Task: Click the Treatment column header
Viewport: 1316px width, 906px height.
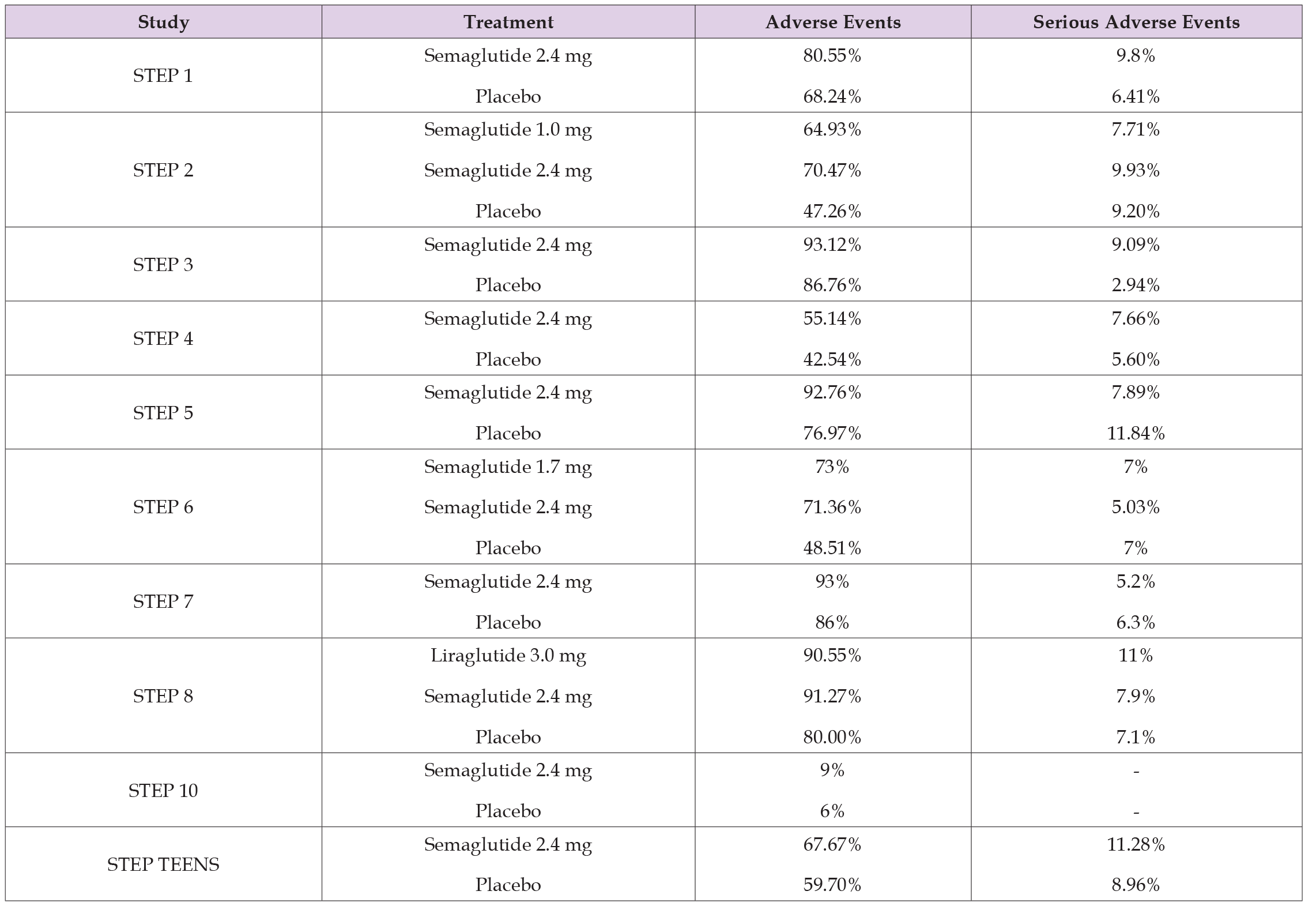Action: [x=508, y=22]
